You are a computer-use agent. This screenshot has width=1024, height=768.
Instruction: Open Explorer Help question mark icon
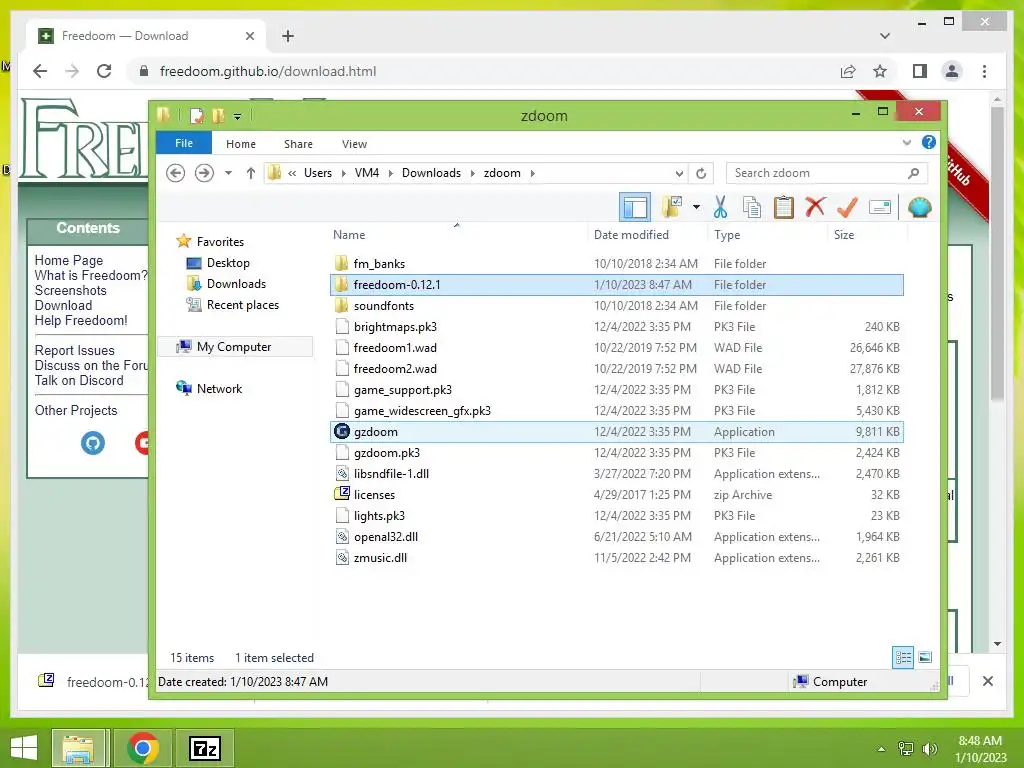[x=929, y=142]
